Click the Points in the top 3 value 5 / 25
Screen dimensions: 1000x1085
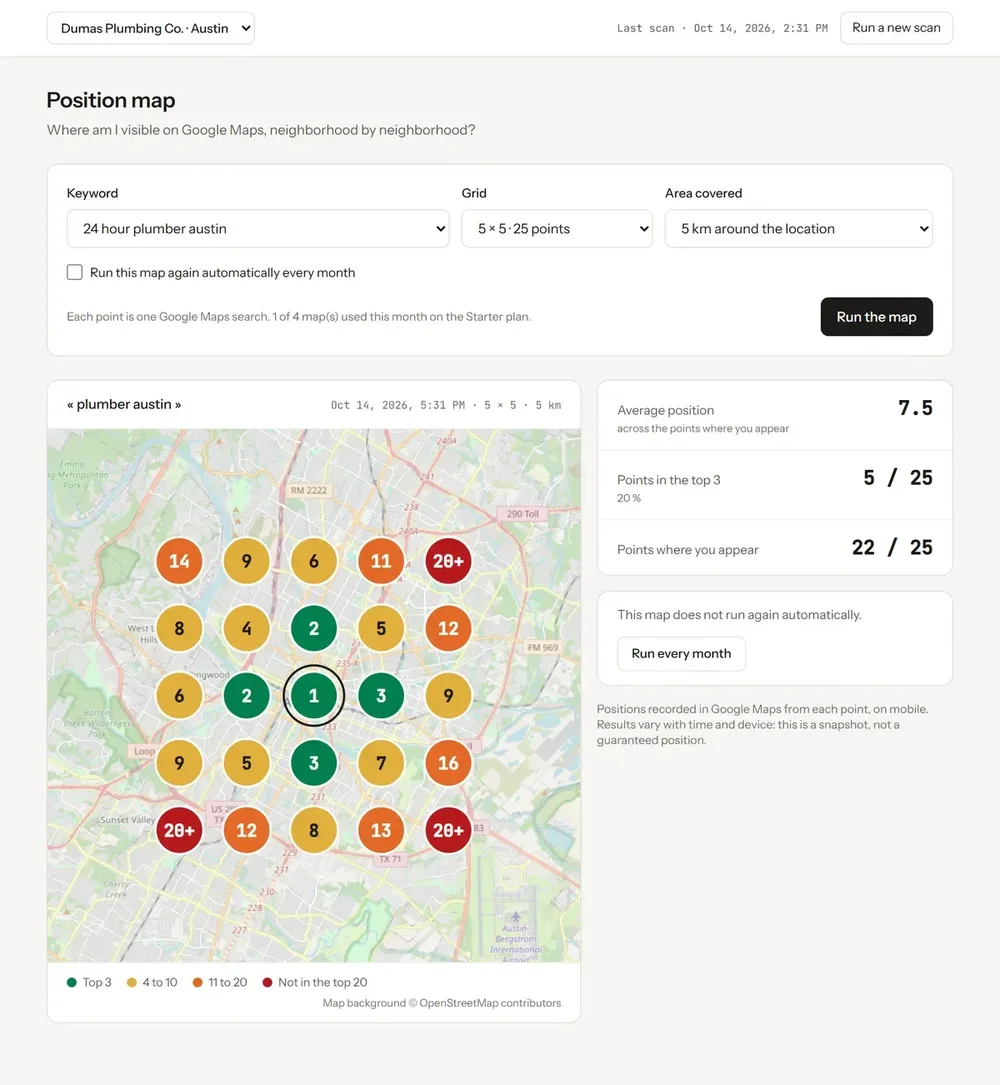coord(898,477)
